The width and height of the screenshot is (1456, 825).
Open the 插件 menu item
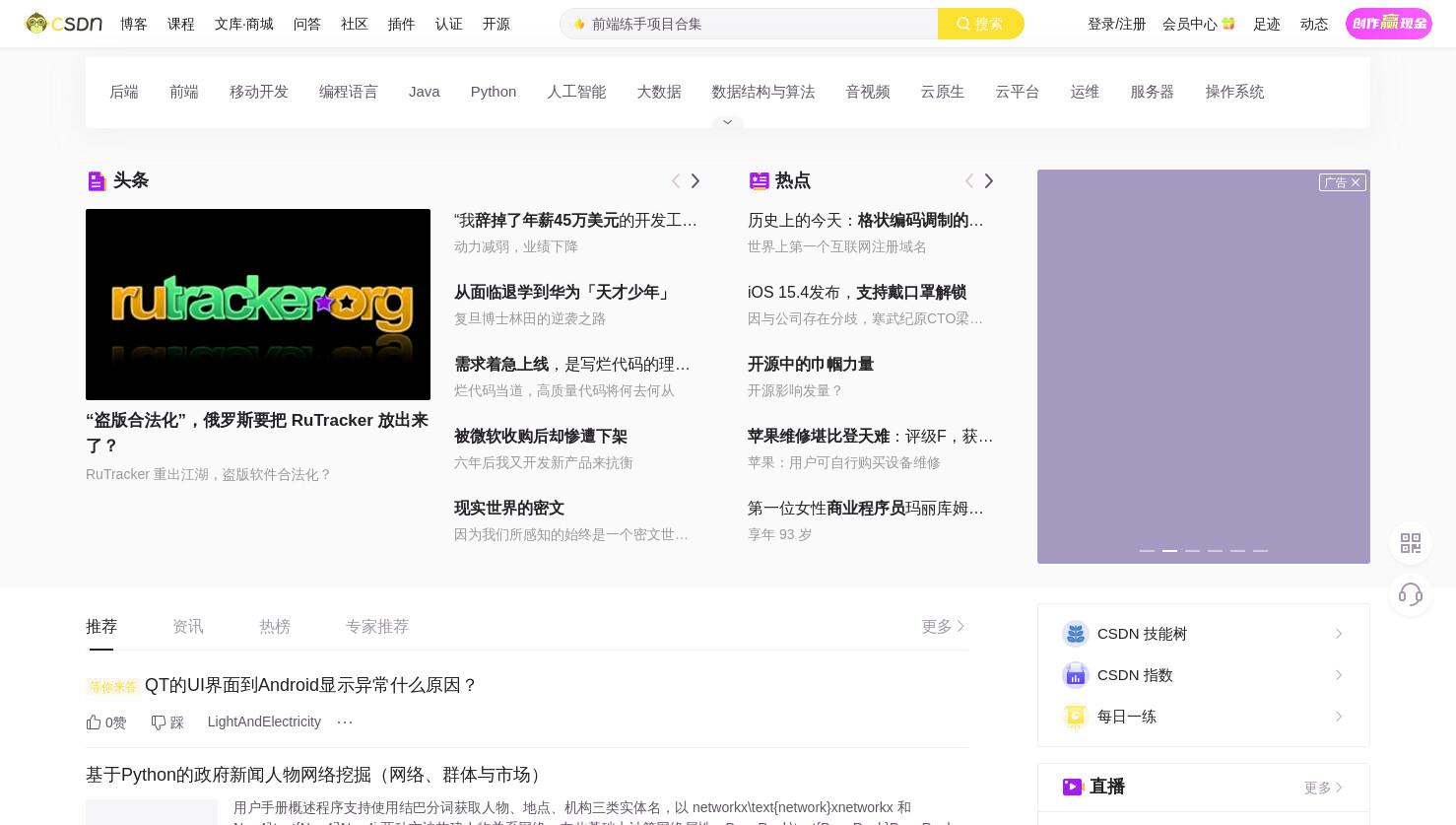pyautogui.click(x=402, y=24)
